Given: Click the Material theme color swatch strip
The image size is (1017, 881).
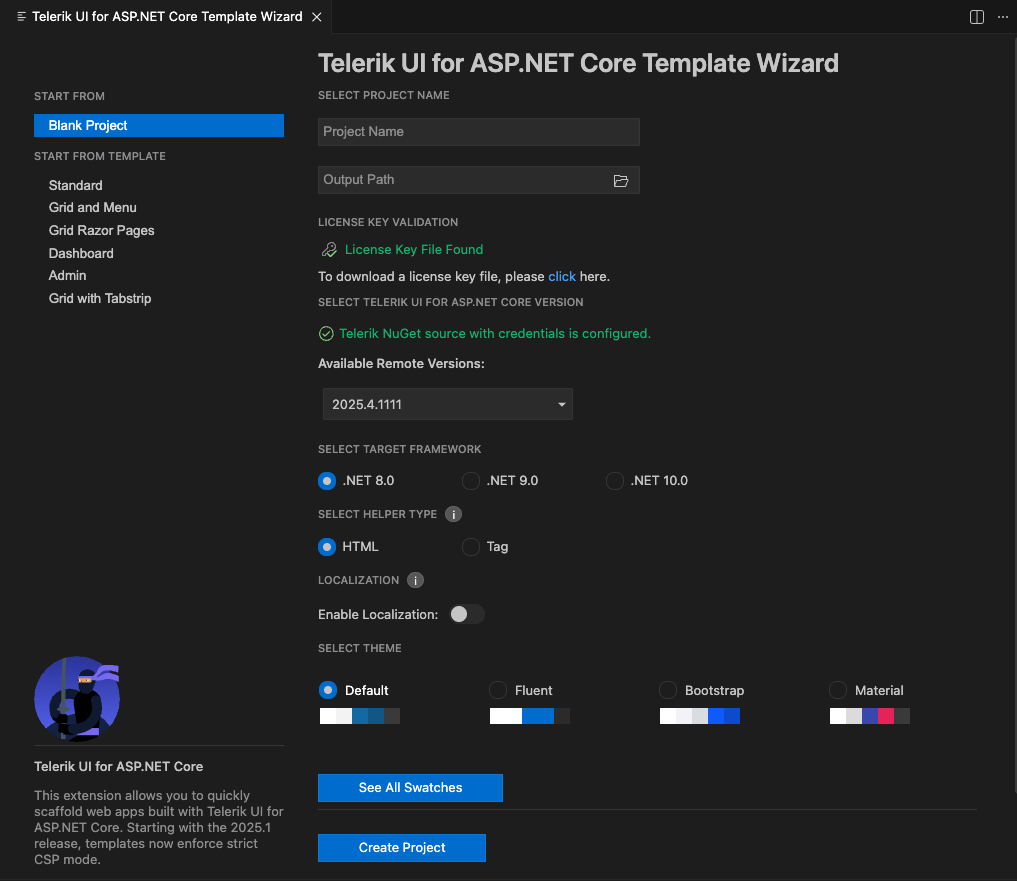Looking at the screenshot, I should pos(870,716).
